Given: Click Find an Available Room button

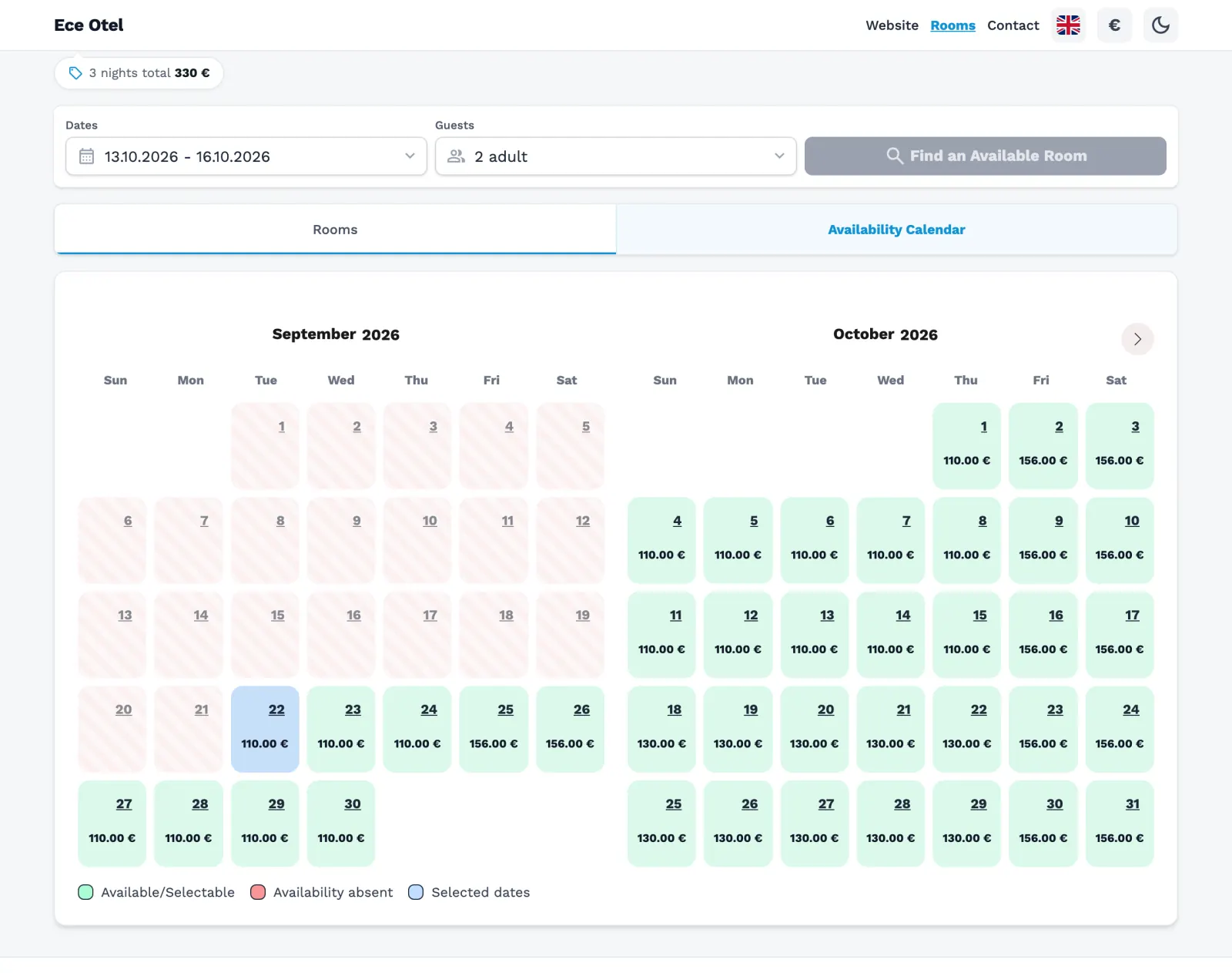Looking at the screenshot, I should (985, 156).
